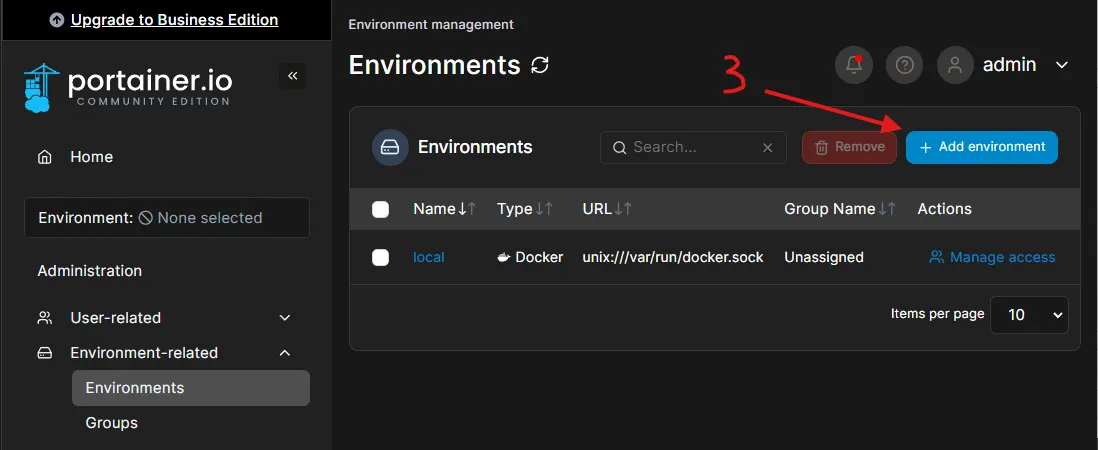Click the admin user avatar icon
This screenshot has height=450, width=1098.
(955, 65)
